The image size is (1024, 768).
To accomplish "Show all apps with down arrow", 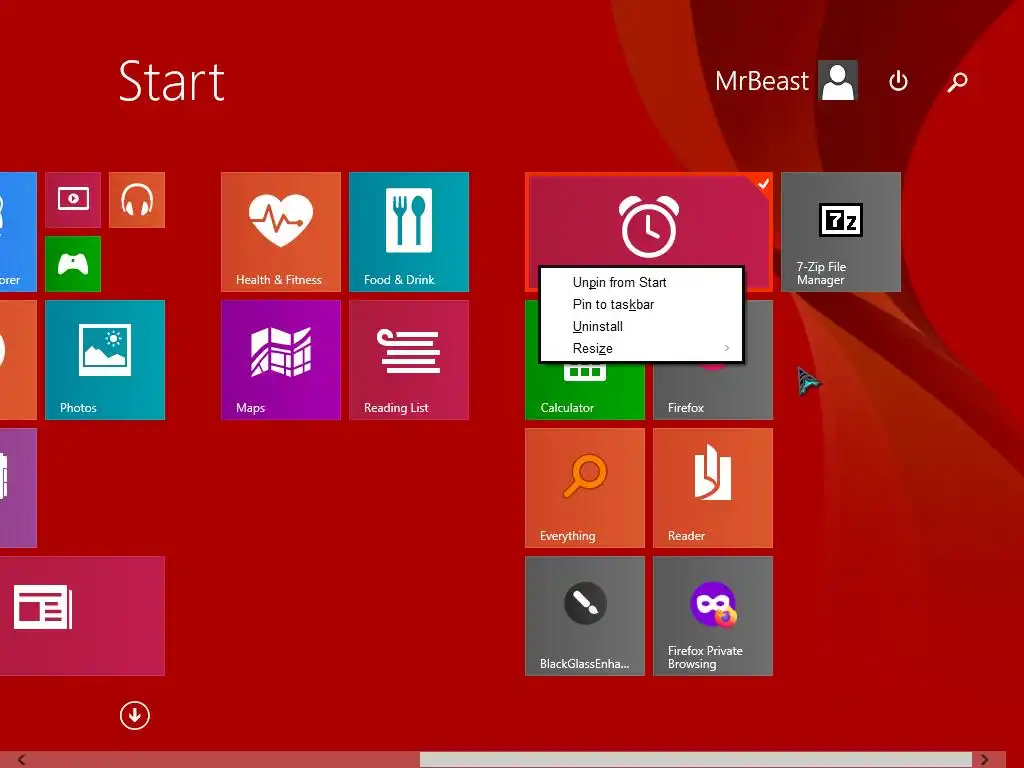I will [135, 715].
